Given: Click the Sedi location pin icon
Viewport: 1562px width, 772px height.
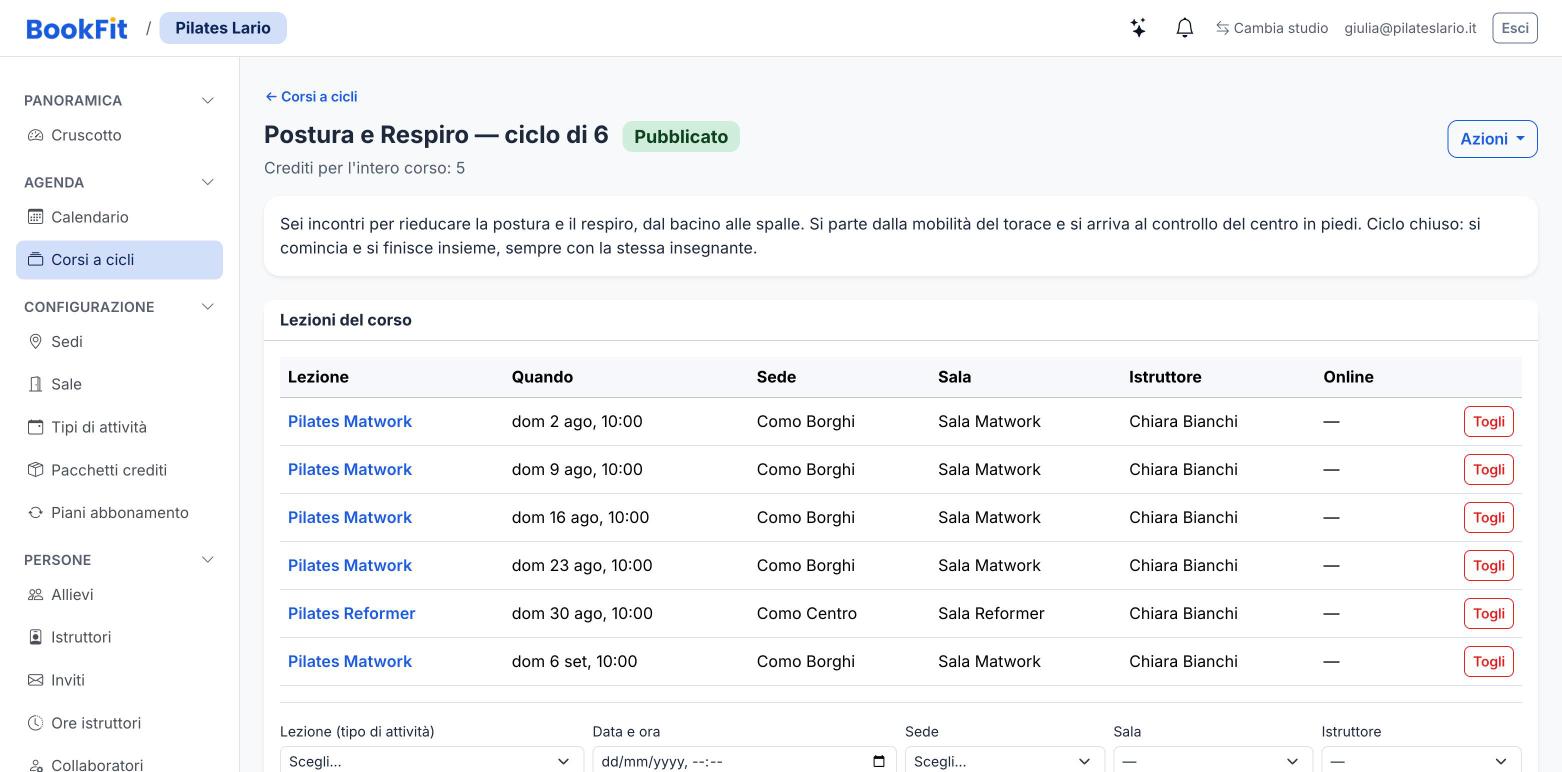Looking at the screenshot, I should [35, 342].
